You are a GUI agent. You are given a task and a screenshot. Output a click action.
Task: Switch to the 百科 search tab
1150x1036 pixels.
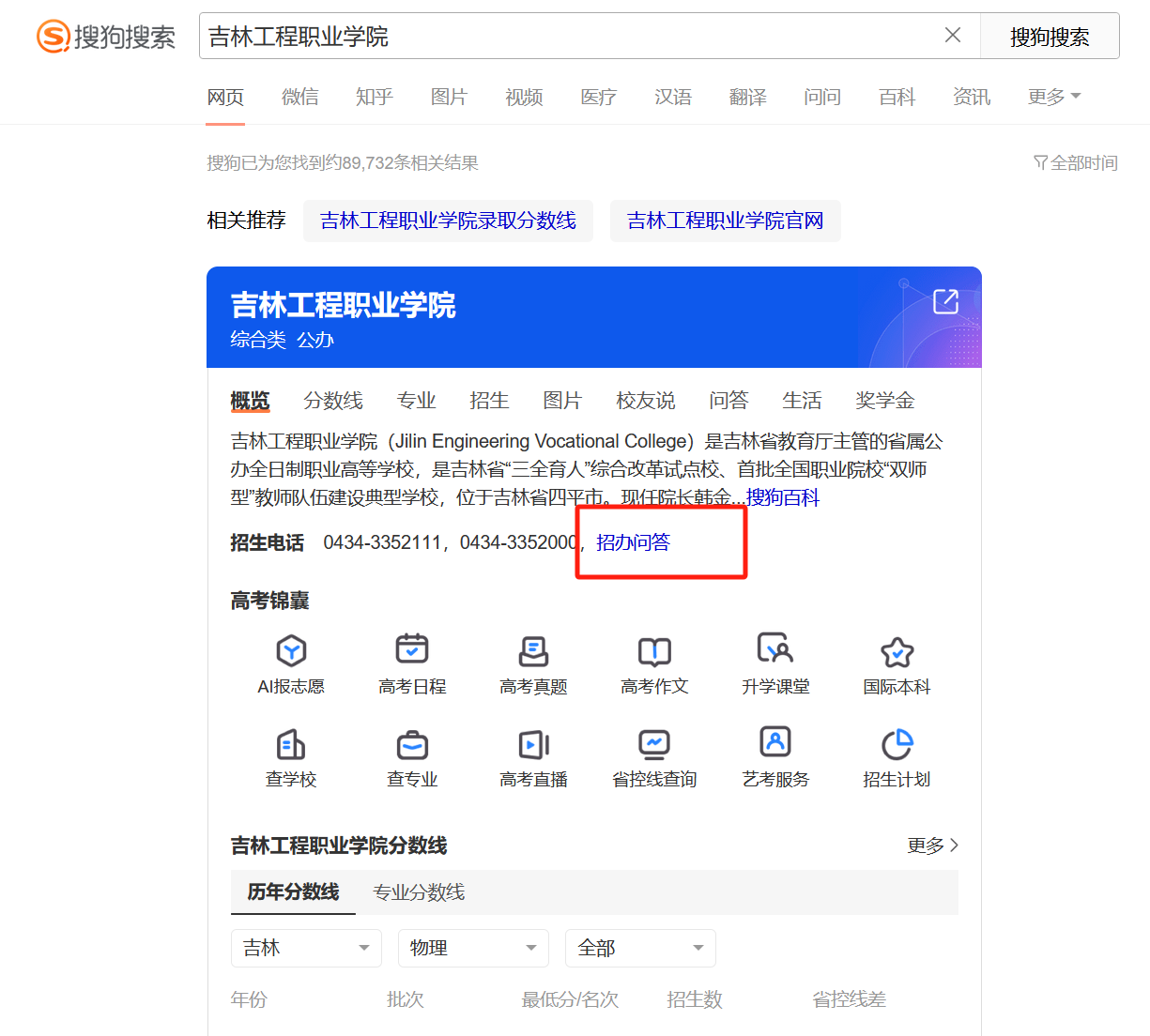point(897,97)
